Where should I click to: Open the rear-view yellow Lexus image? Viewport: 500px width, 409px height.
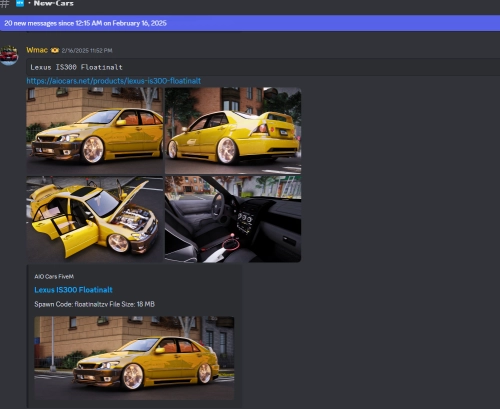(233, 131)
